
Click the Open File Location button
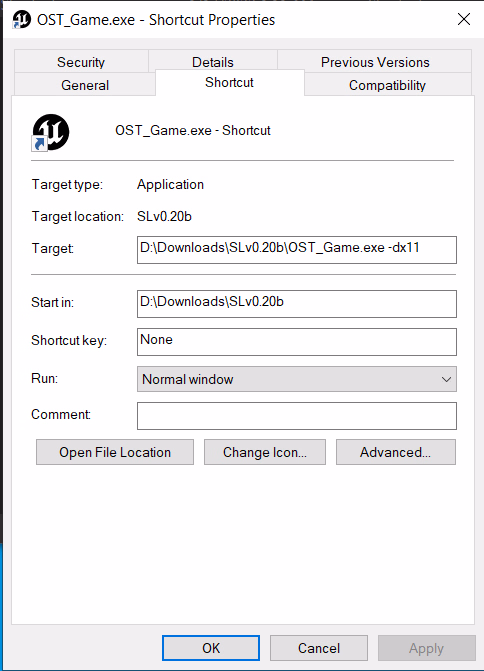tap(115, 452)
